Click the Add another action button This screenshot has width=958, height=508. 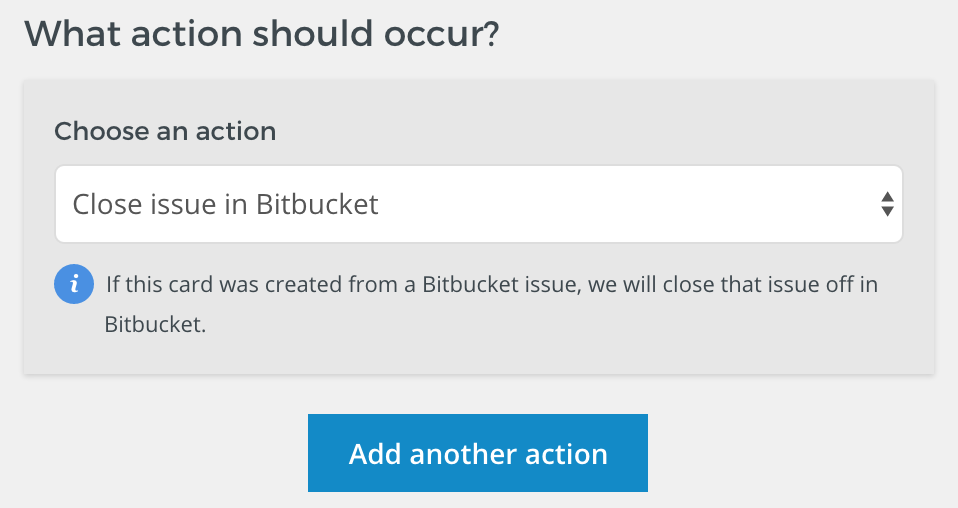point(478,453)
